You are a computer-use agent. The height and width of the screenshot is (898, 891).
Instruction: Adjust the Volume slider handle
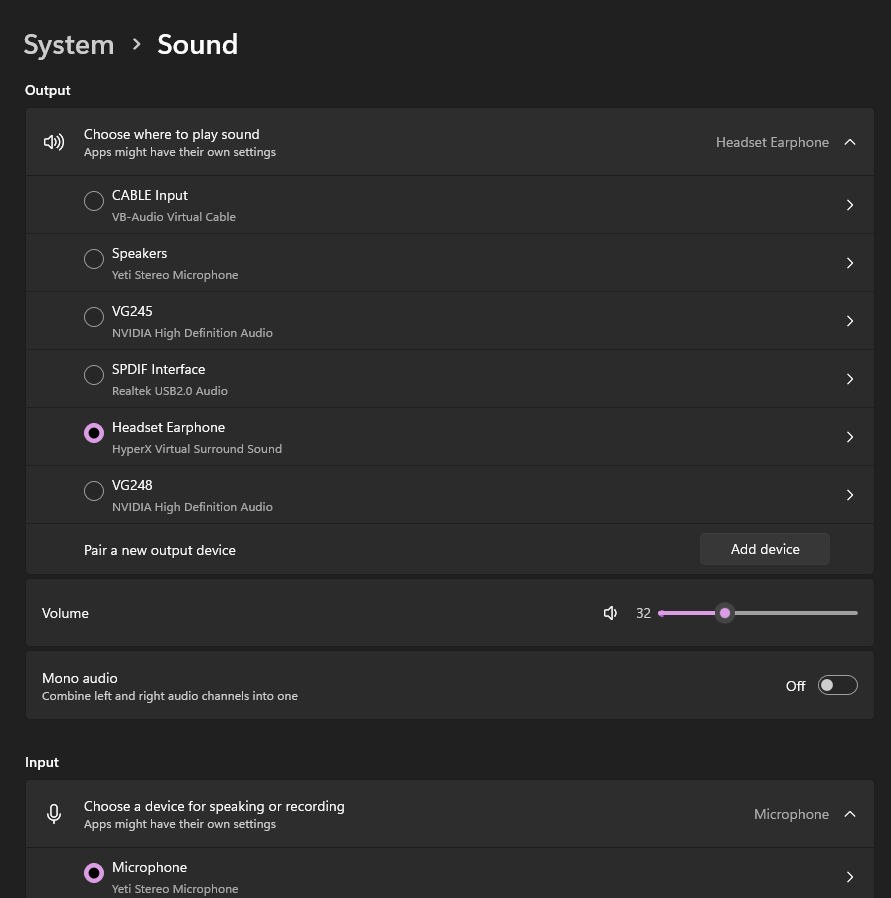pos(724,613)
